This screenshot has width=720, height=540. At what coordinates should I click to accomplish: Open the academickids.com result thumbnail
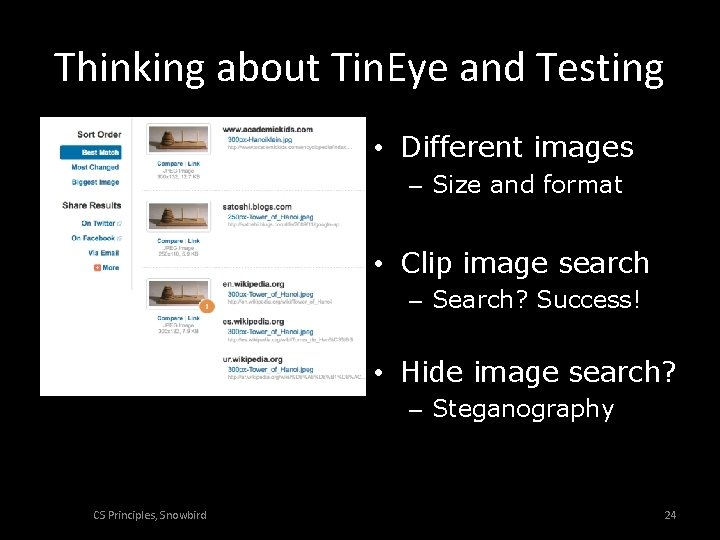pos(179,139)
